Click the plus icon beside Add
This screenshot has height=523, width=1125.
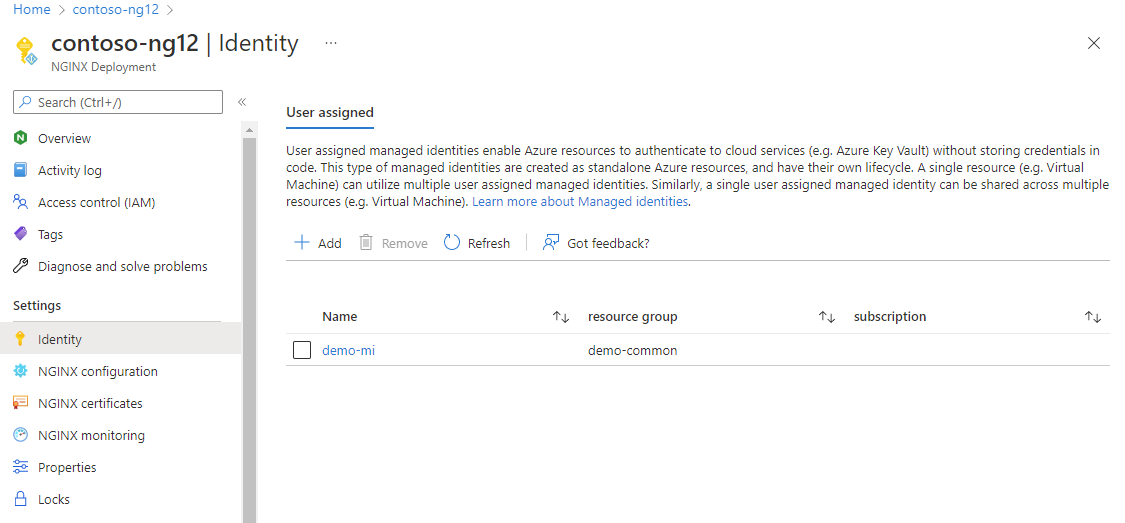(302, 242)
